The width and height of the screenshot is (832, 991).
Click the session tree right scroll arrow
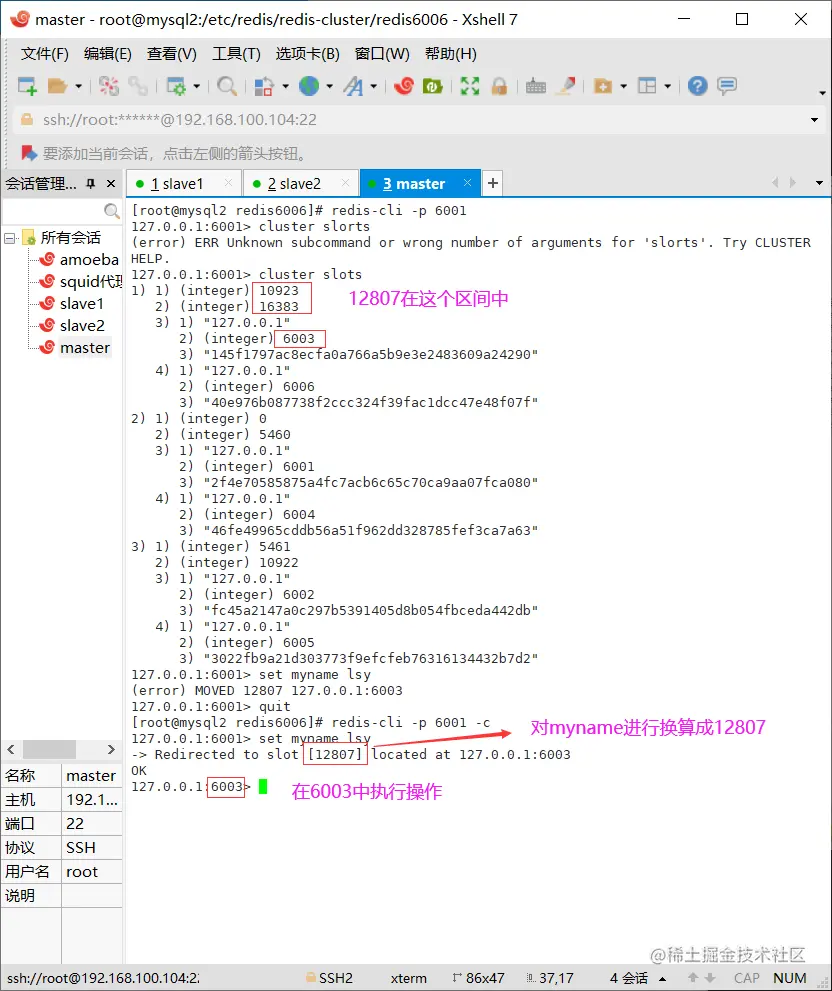coord(111,750)
